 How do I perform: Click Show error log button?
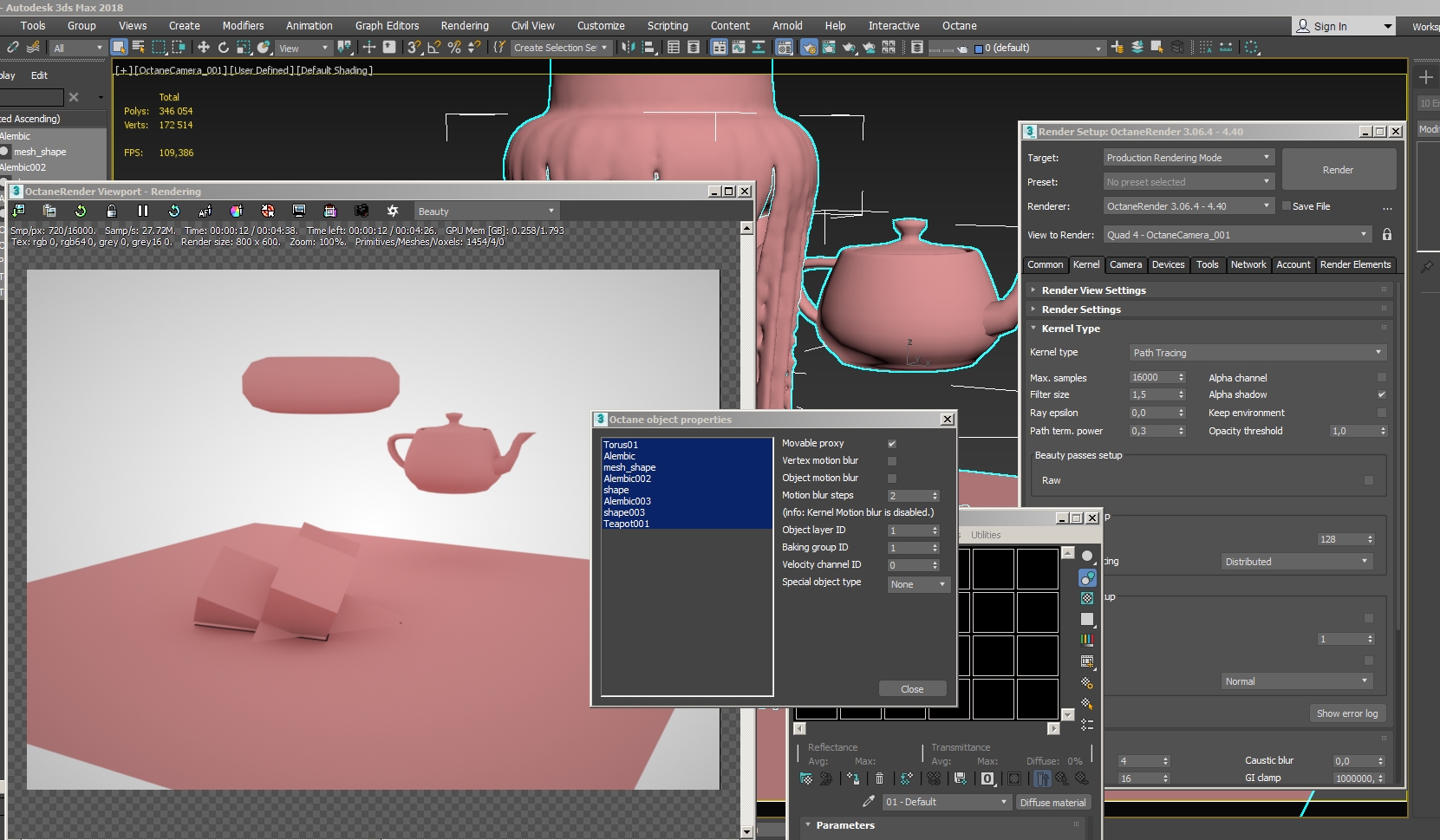pyautogui.click(x=1347, y=713)
